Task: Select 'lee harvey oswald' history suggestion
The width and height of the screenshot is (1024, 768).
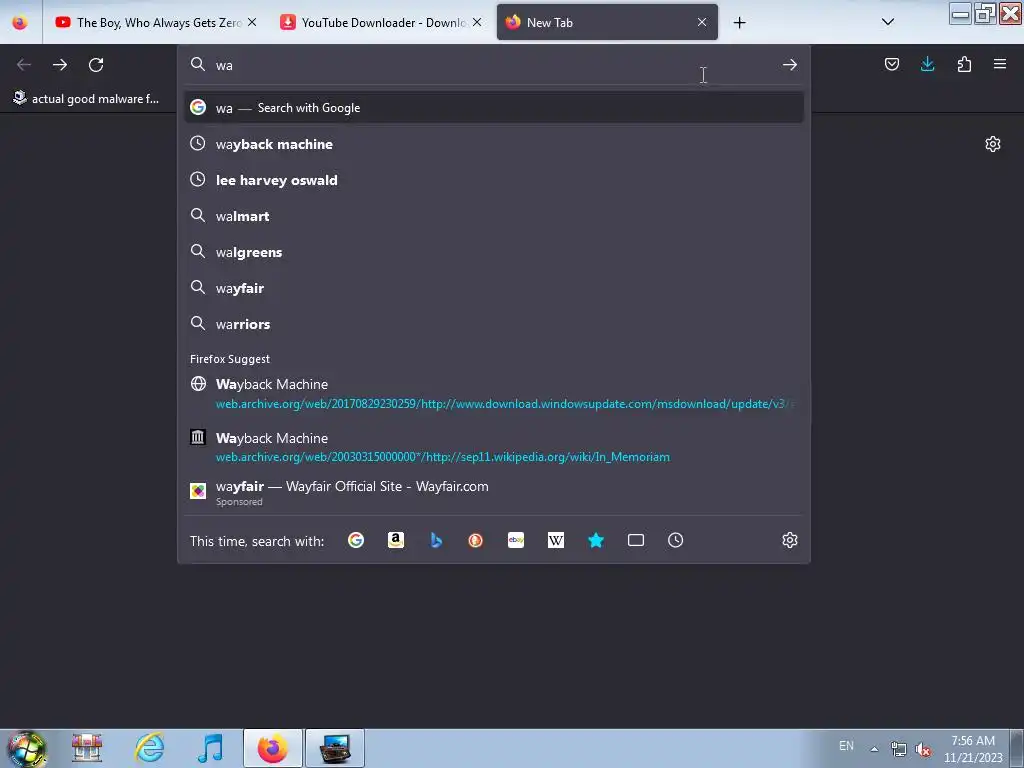Action: (x=494, y=180)
